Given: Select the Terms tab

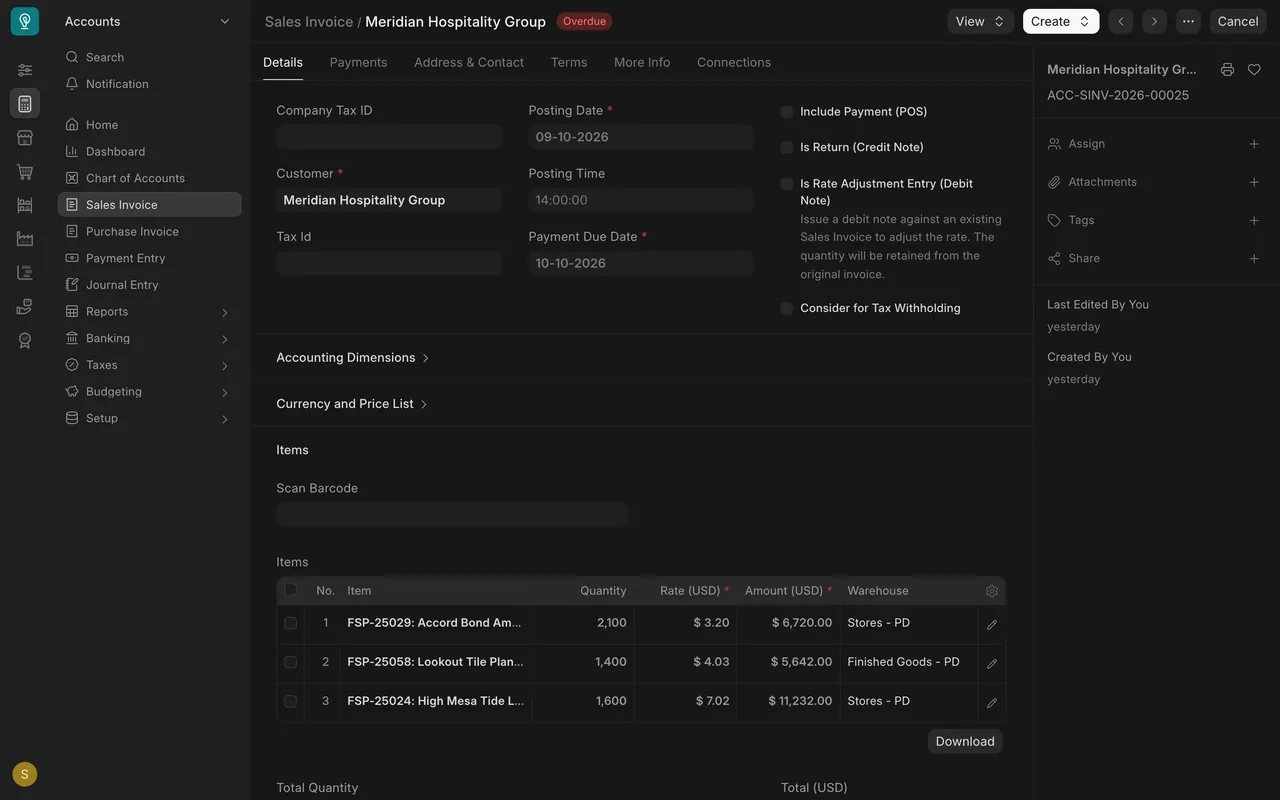Looking at the screenshot, I should click(569, 62).
